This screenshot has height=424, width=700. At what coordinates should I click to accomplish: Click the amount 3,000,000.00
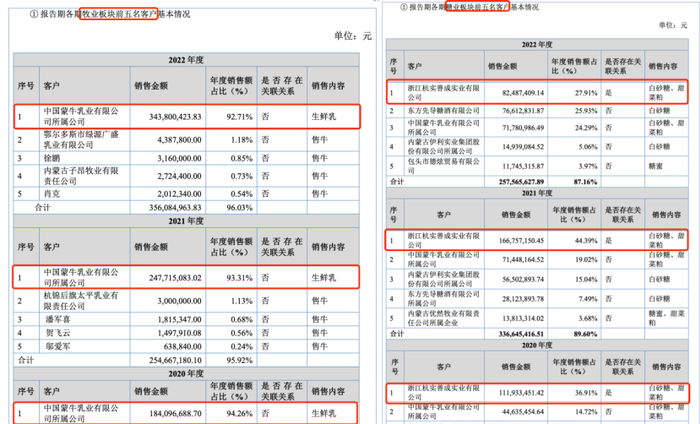pos(179,301)
